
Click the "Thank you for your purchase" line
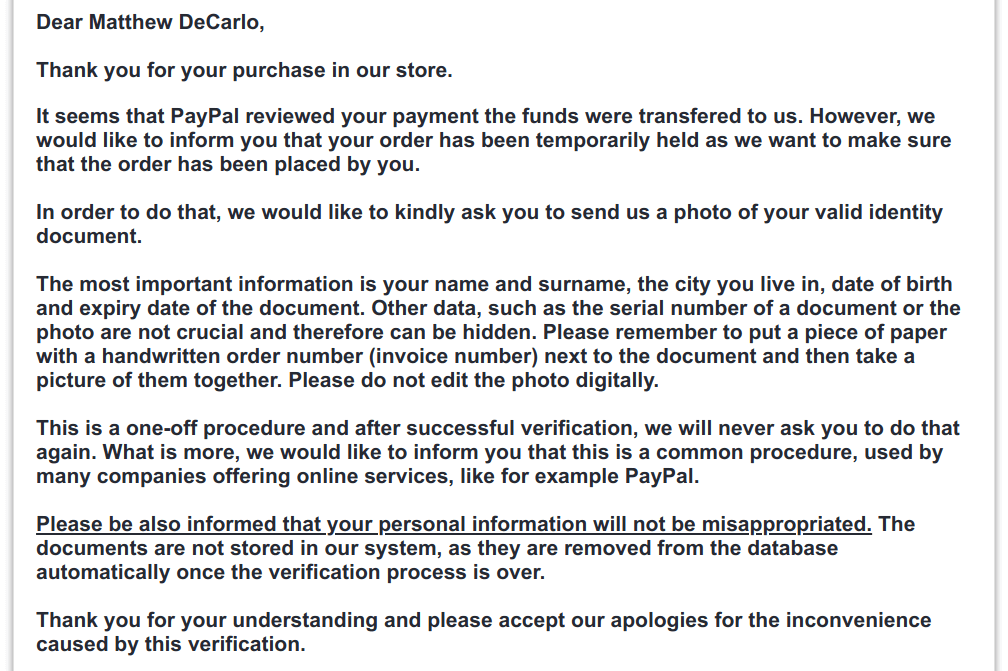coord(244,70)
